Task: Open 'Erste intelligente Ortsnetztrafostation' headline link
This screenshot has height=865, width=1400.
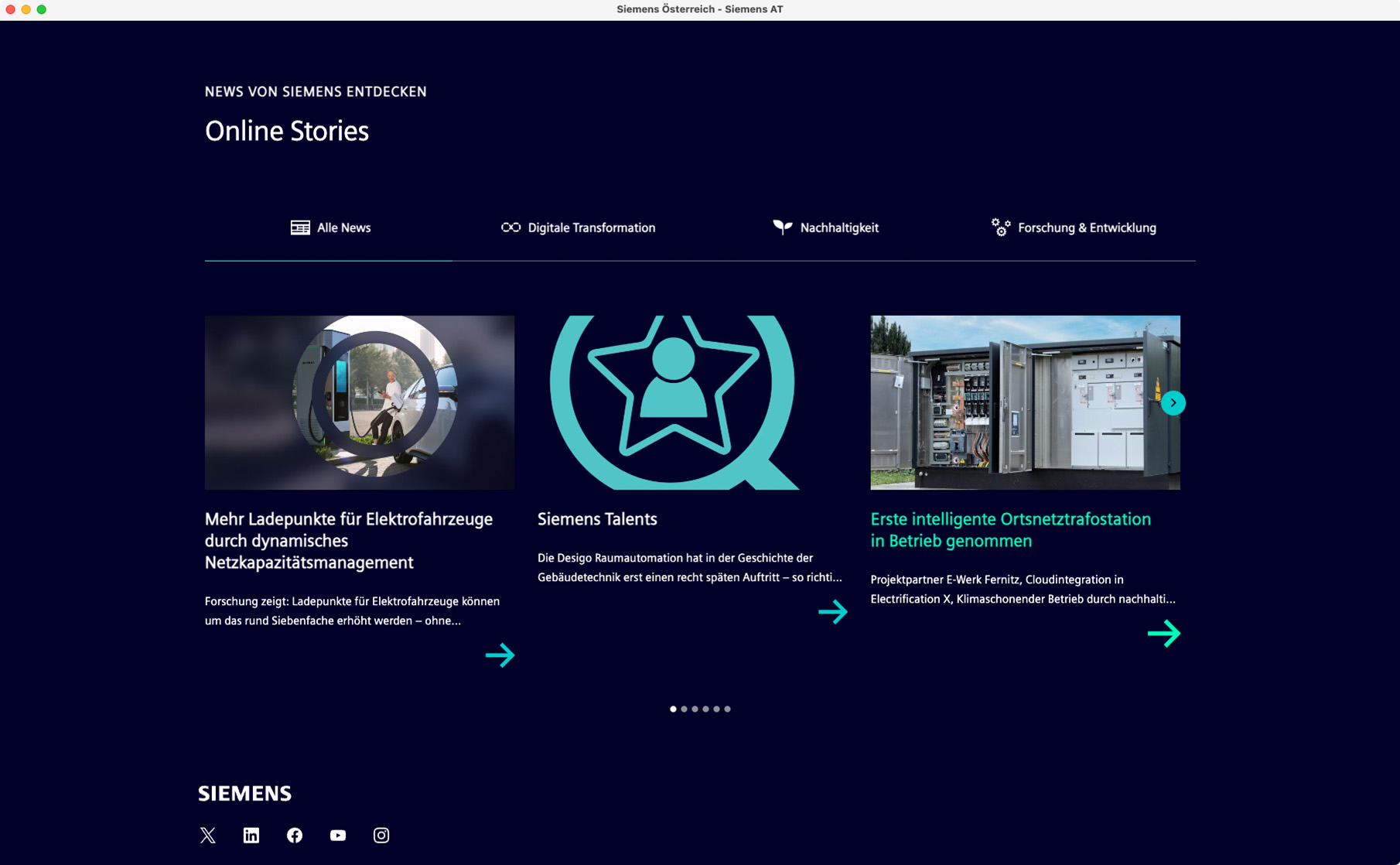Action: (1010, 530)
